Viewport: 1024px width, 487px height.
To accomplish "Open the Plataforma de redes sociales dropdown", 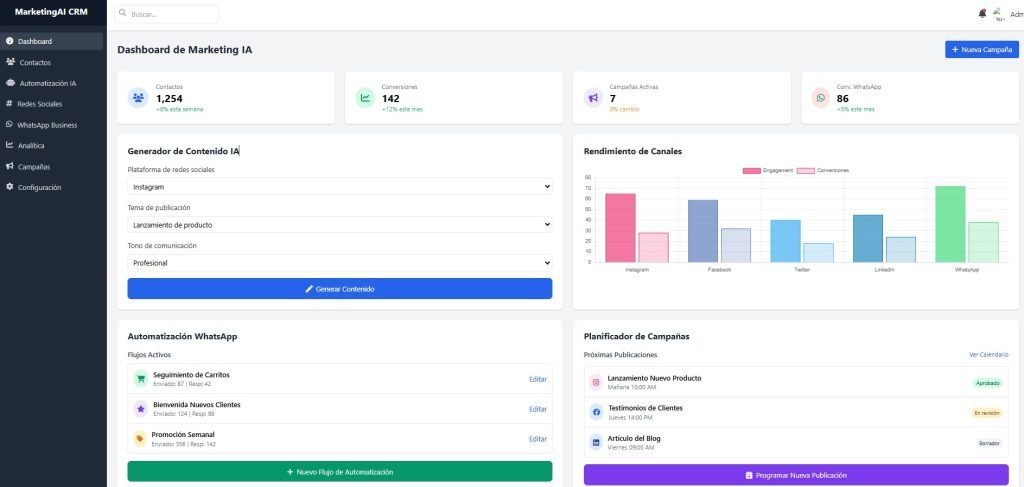I will (x=339, y=187).
